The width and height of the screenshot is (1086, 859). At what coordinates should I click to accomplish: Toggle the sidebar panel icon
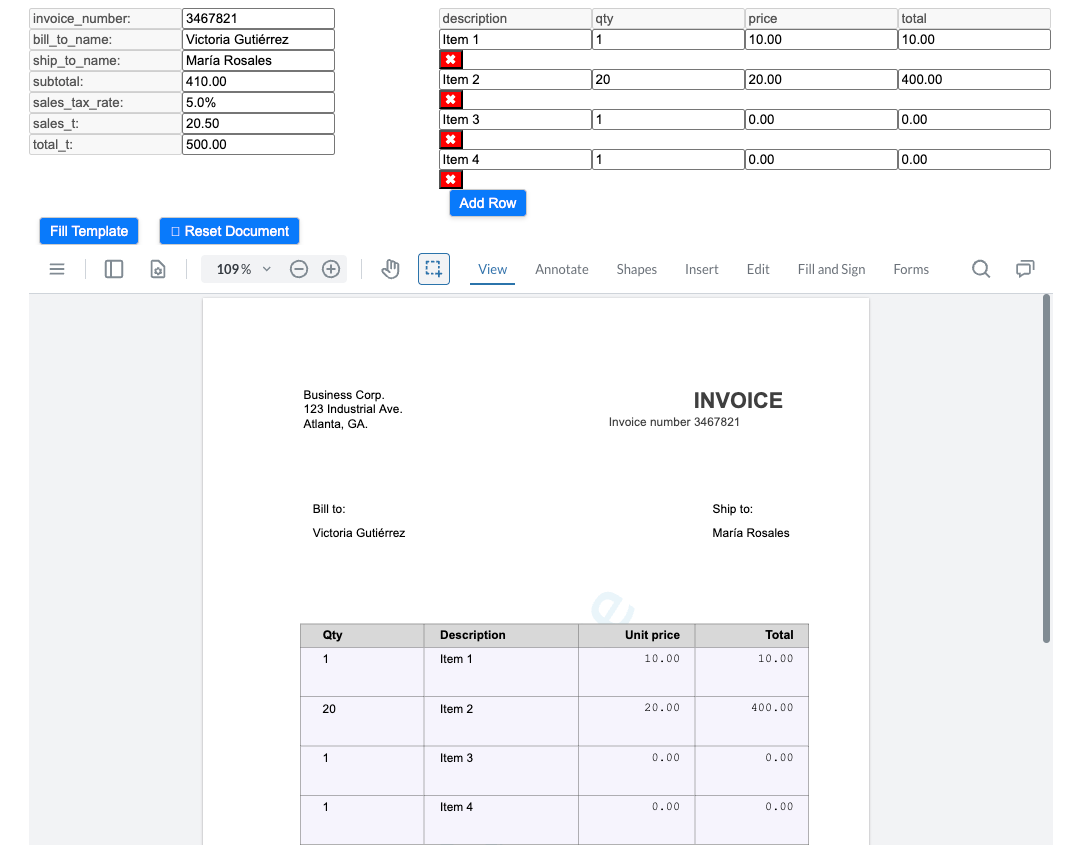[x=113, y=269]
